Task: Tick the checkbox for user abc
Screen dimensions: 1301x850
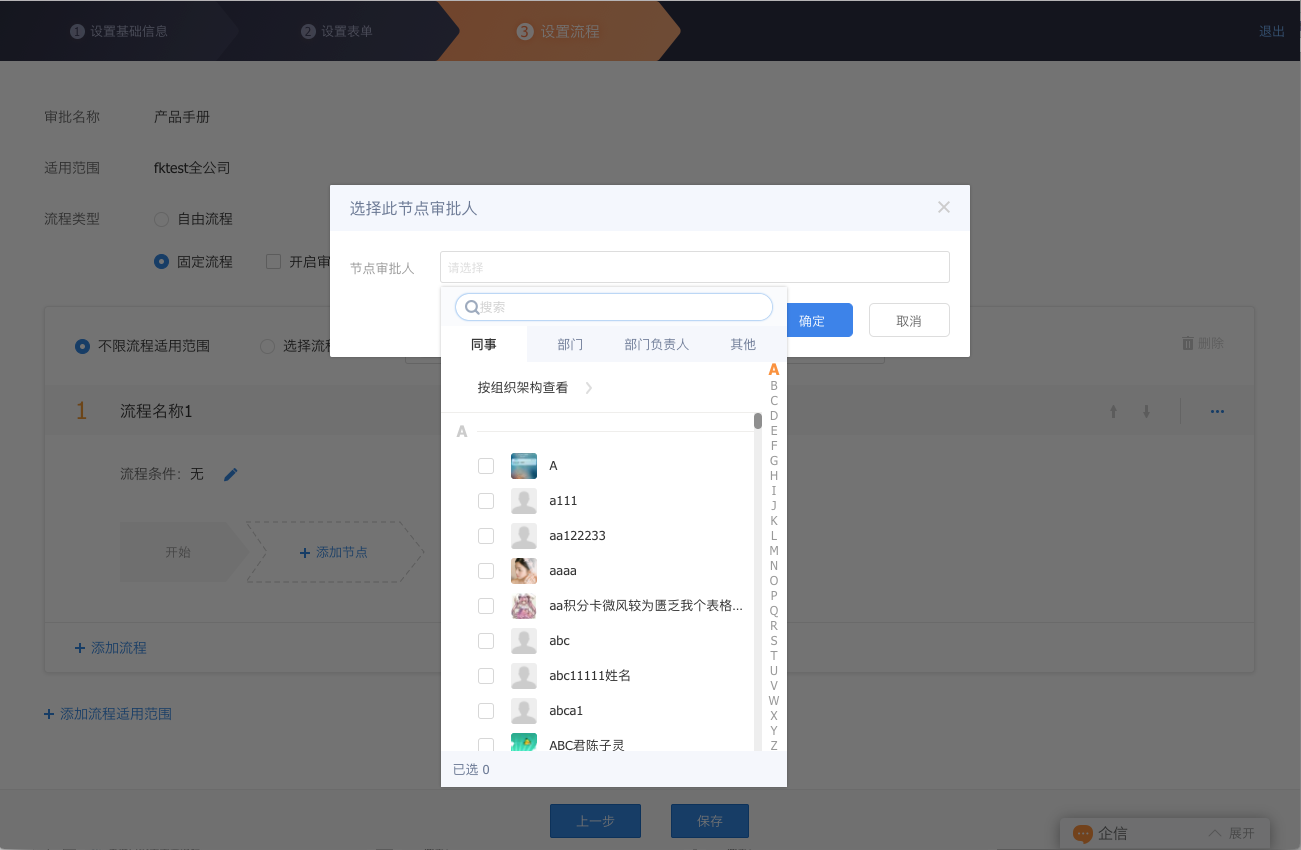Action: click(486, 641)
